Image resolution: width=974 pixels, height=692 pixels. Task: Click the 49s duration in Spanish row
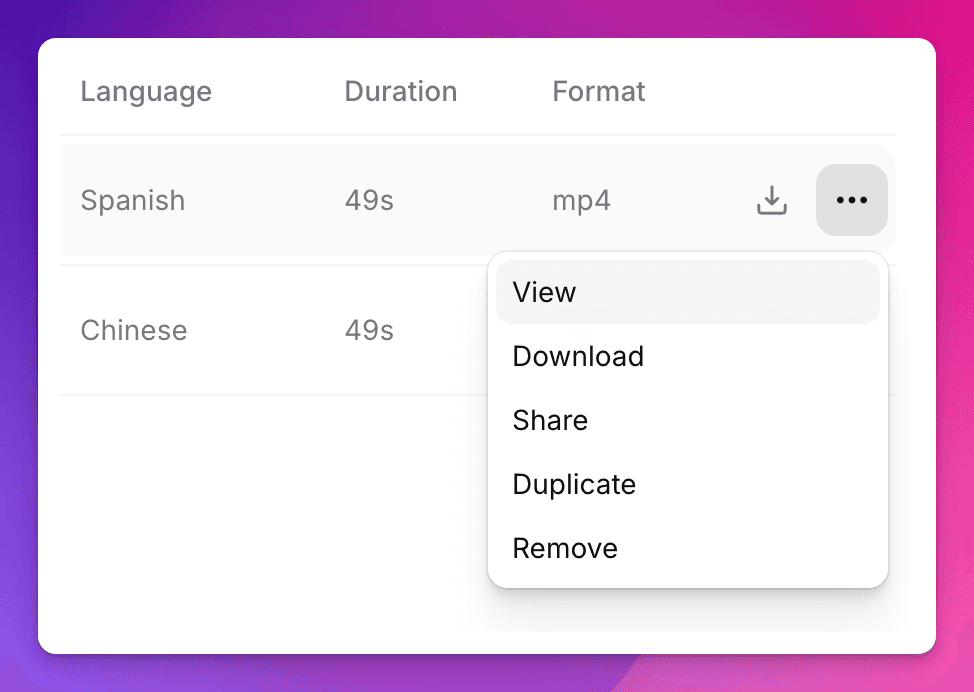[369, 200]
